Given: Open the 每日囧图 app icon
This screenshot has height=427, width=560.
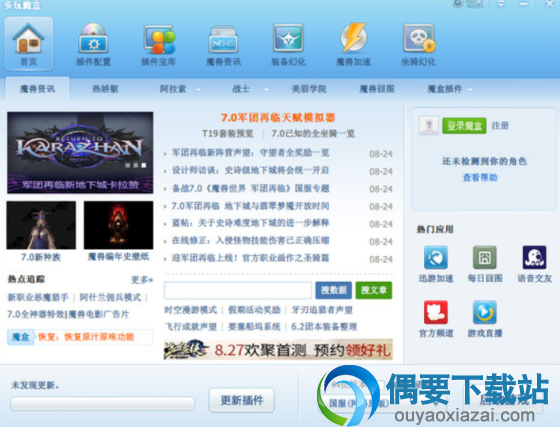Looking at the screenshot, I should pyautogui.click(x=485, y=257).
